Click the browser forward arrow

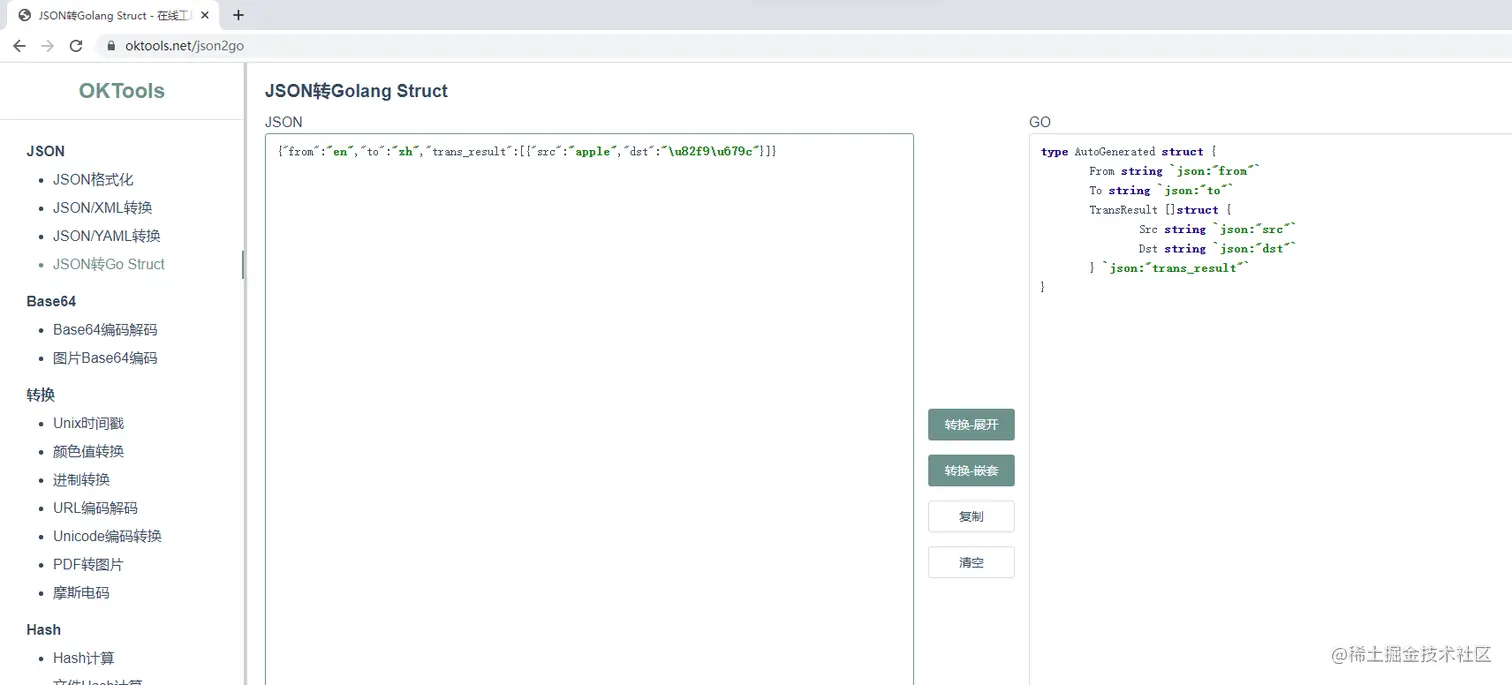point(47,46)
